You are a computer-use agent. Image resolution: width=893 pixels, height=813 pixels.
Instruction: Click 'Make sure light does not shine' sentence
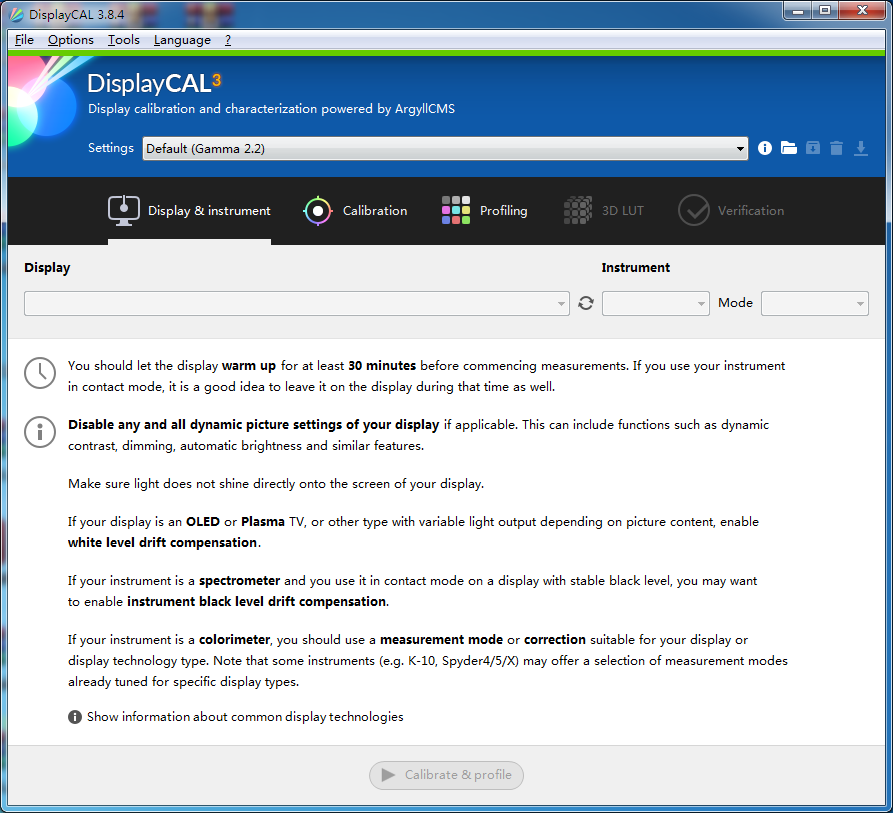[276, 484]
